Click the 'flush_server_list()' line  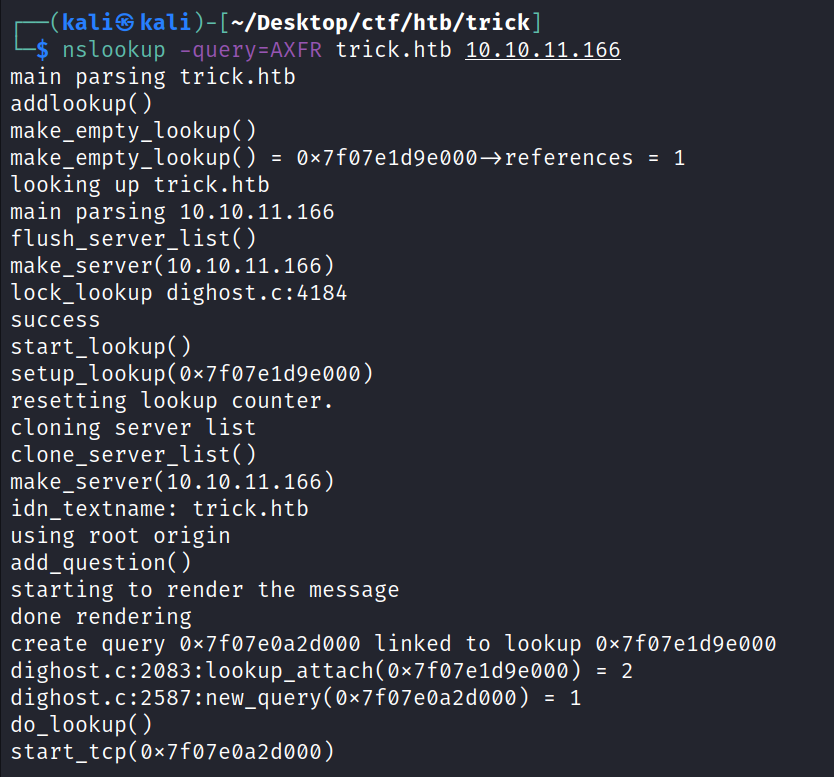(x=133, y=238)
